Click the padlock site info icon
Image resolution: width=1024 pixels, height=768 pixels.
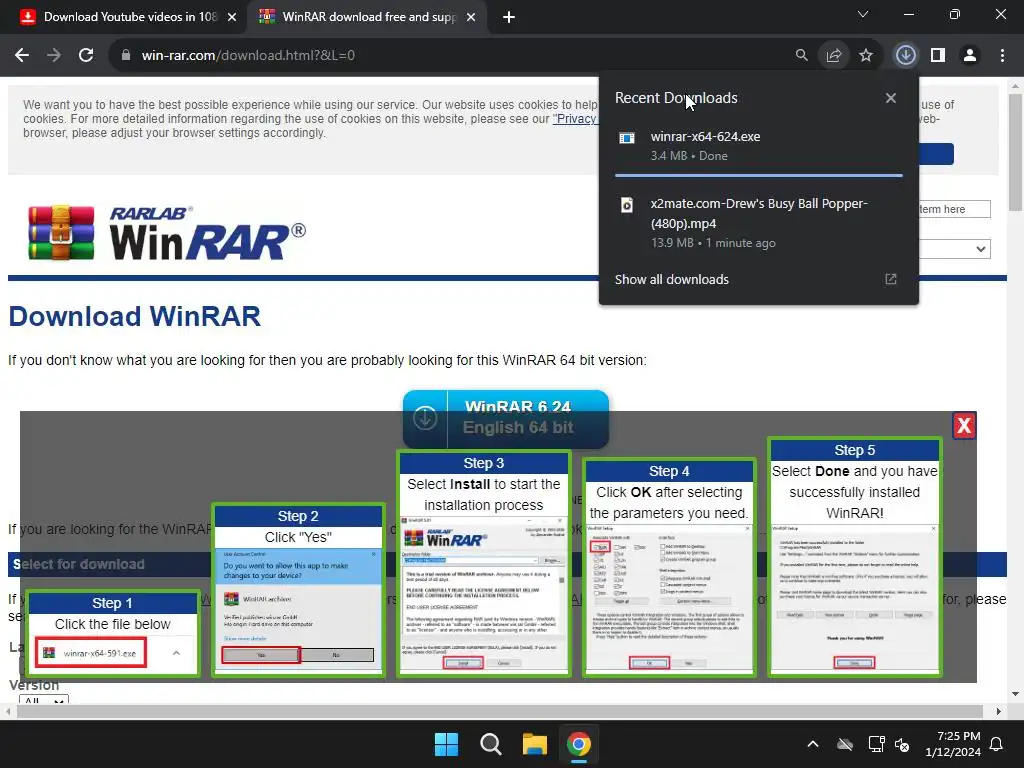click(126, 56)
